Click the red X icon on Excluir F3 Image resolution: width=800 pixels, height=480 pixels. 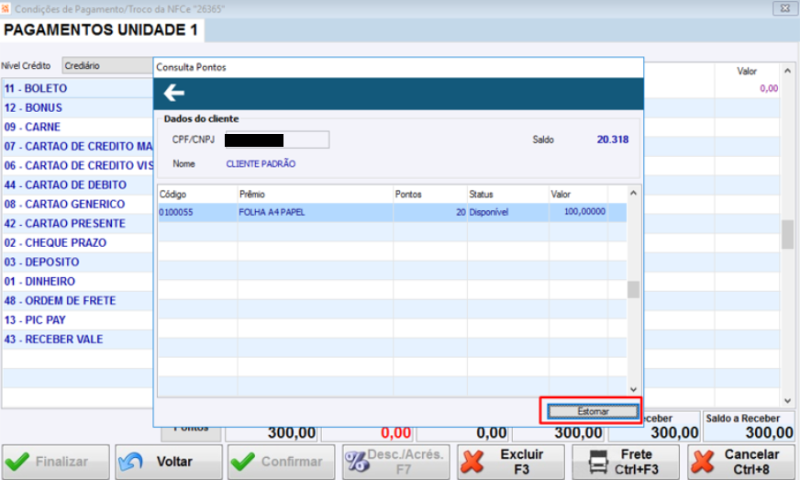point(472,462)
